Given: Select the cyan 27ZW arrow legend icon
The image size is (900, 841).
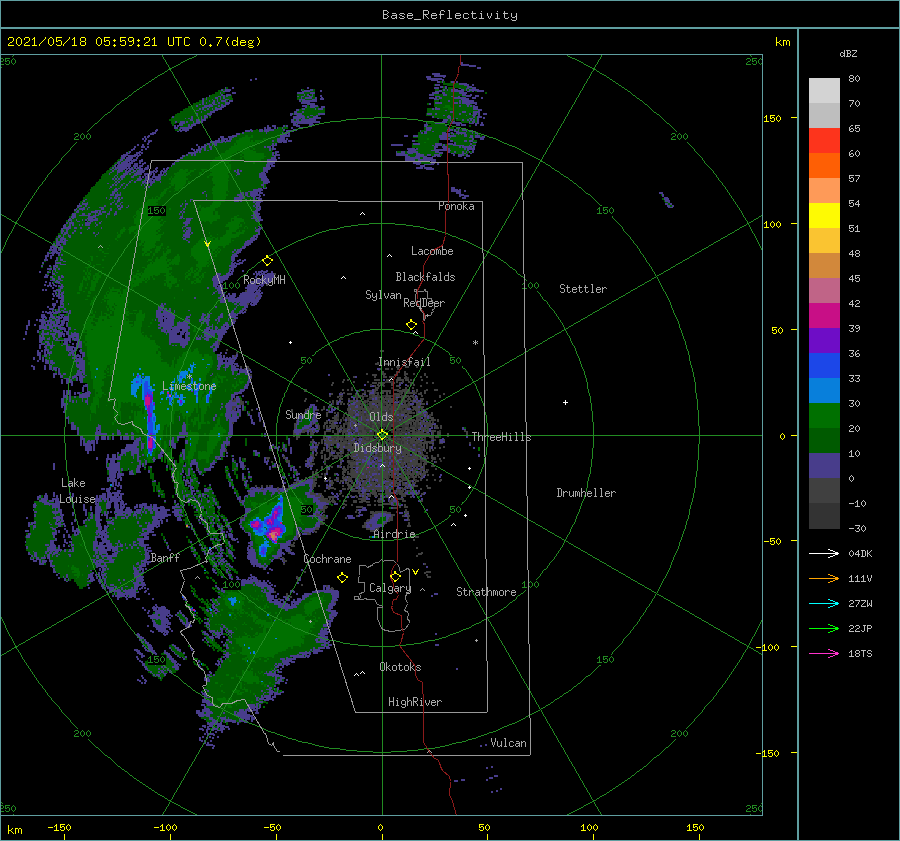Looking at the screenshot, I should pyautogui.click(x=824, y=603).
